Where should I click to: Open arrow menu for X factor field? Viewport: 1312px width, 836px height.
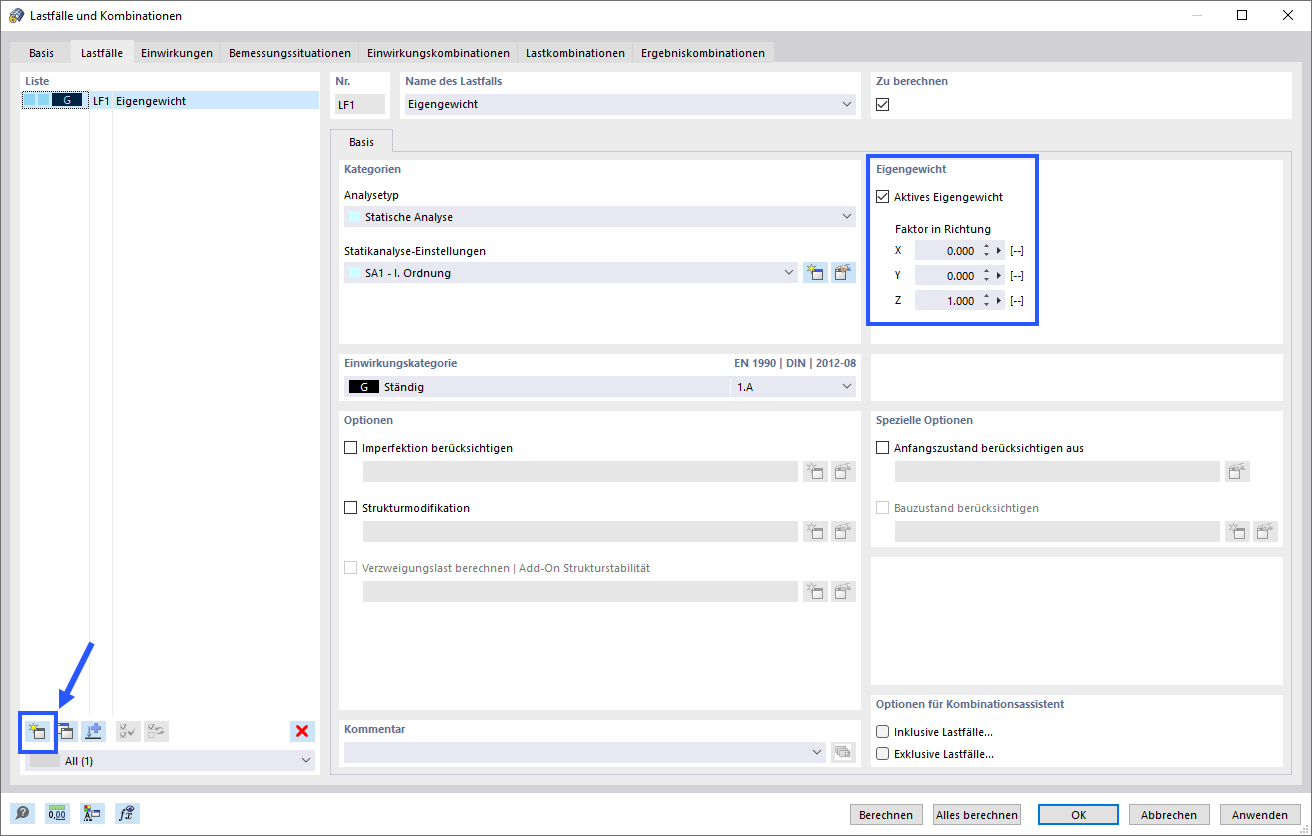tap(999, 251)
